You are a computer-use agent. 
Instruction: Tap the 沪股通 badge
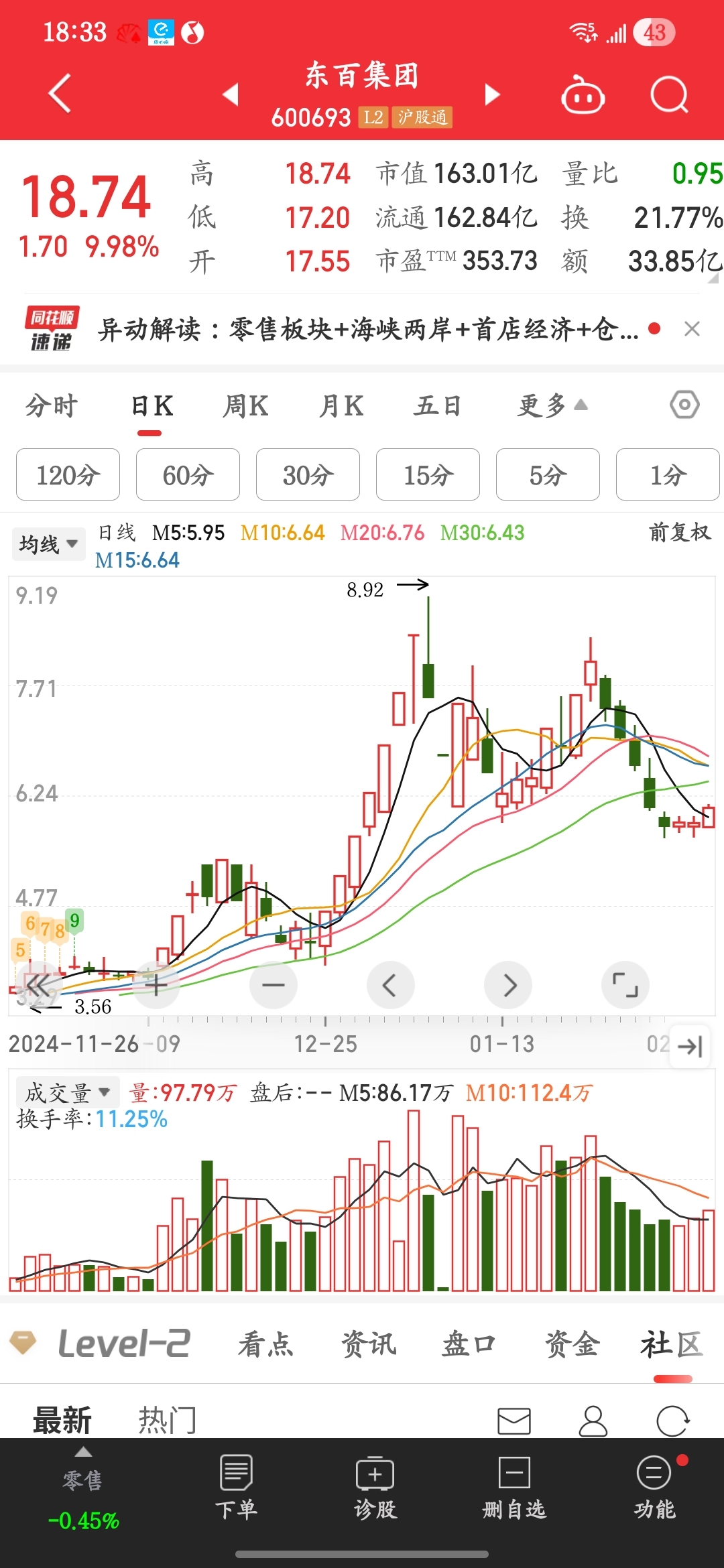point(422,117)
